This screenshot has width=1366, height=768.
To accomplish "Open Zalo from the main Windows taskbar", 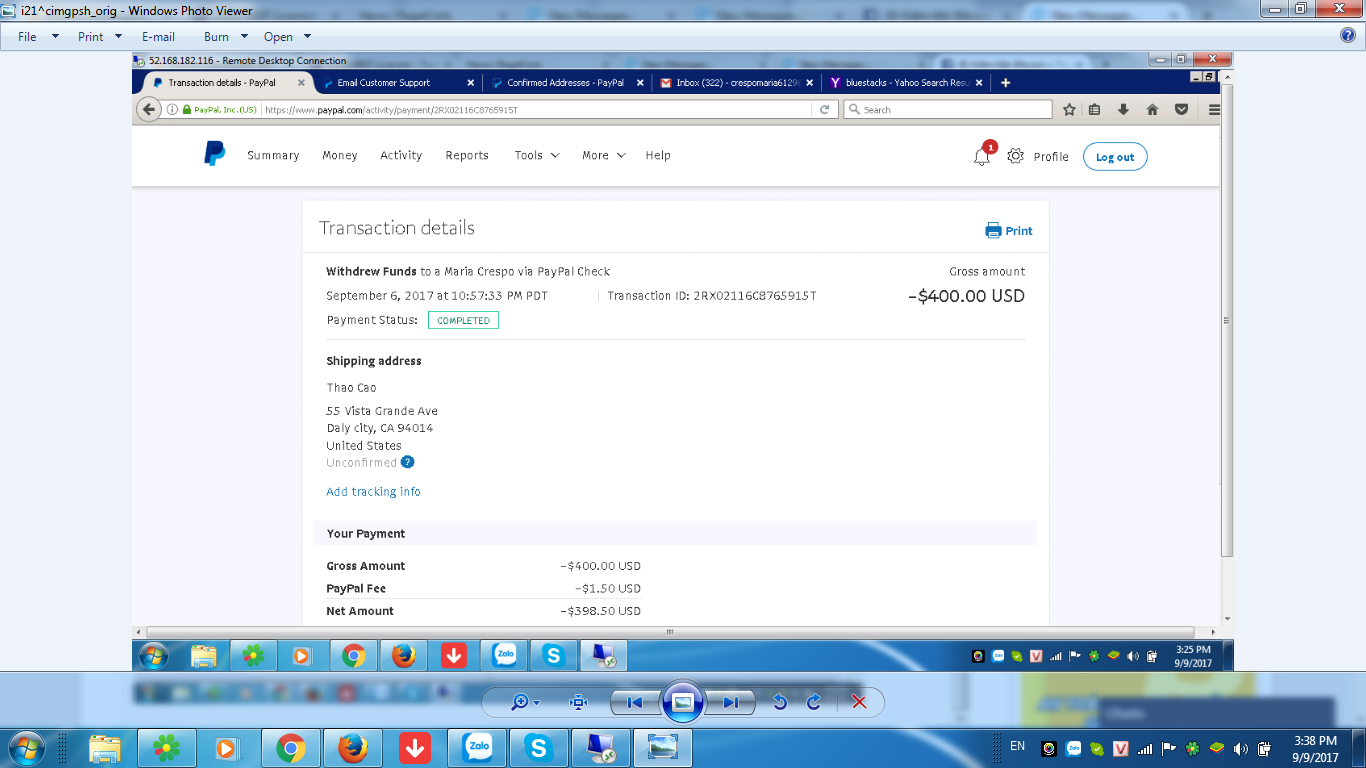I will [x=477, y=747].
